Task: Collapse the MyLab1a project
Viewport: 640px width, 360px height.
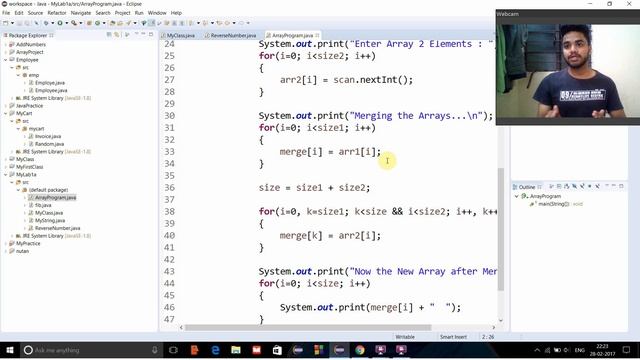Action: tap(6, 174)
